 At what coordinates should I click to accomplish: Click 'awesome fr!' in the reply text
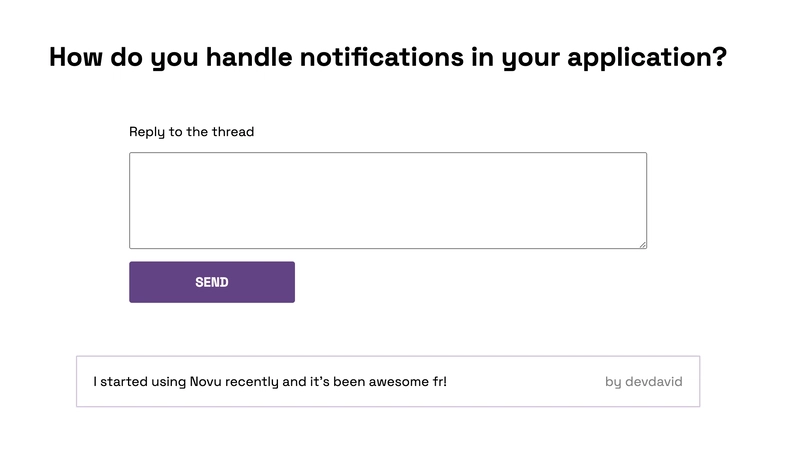point(408,382)
